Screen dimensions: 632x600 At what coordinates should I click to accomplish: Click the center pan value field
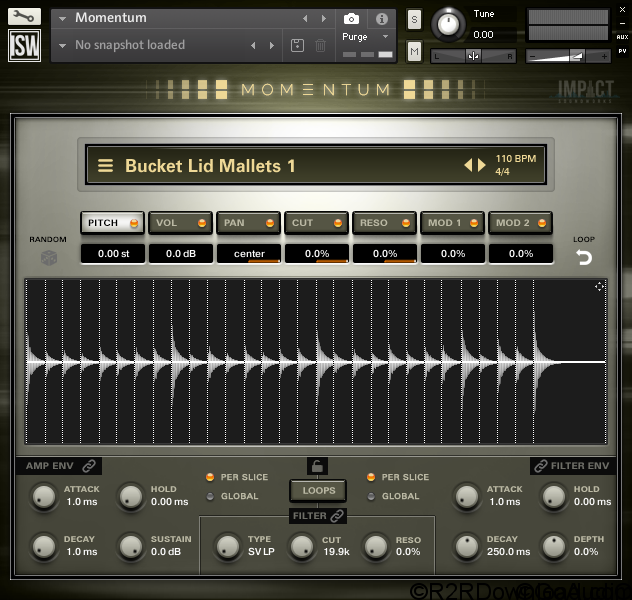tap(249, 254)
